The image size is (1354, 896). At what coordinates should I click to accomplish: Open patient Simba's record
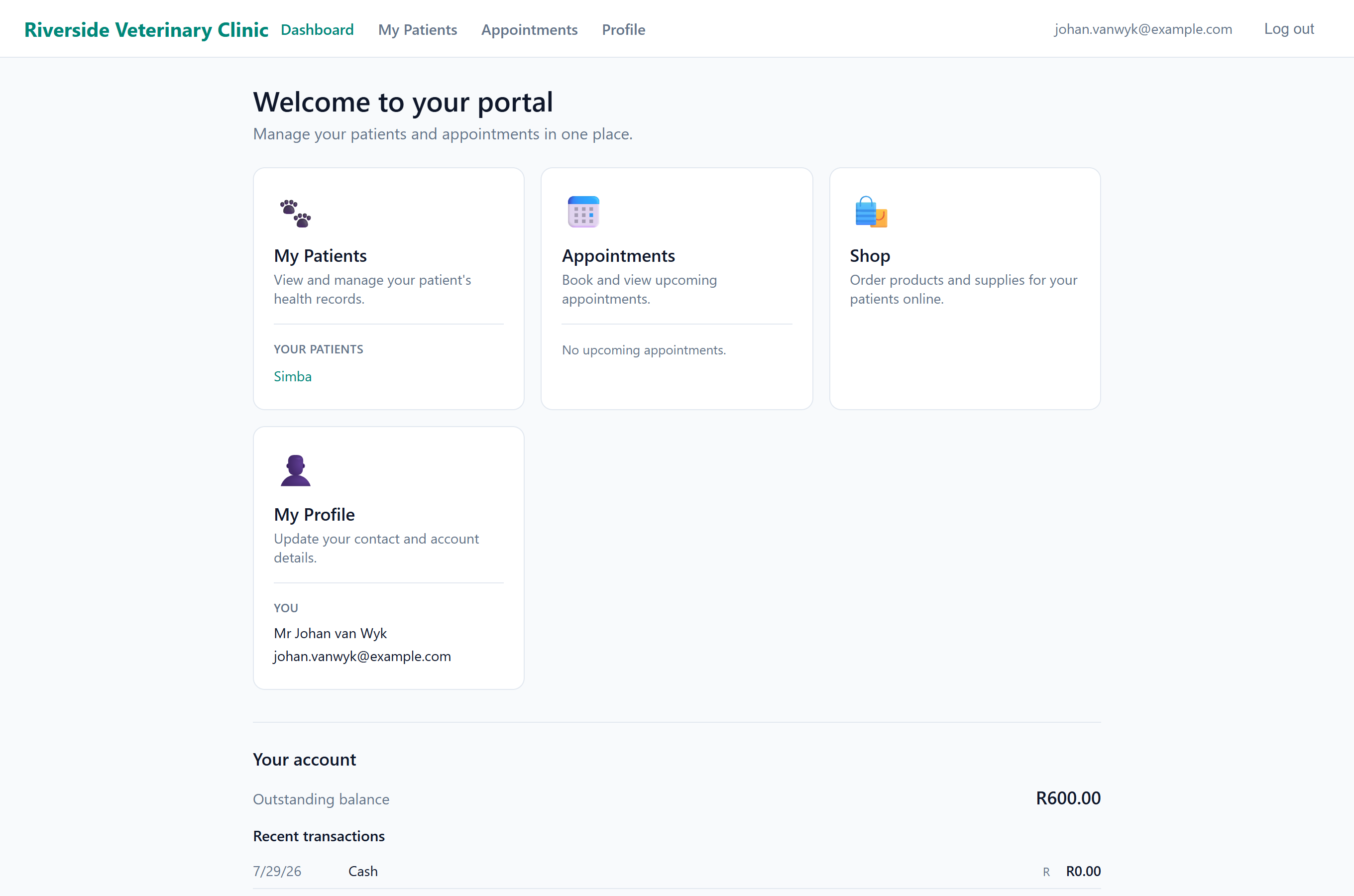293,377
